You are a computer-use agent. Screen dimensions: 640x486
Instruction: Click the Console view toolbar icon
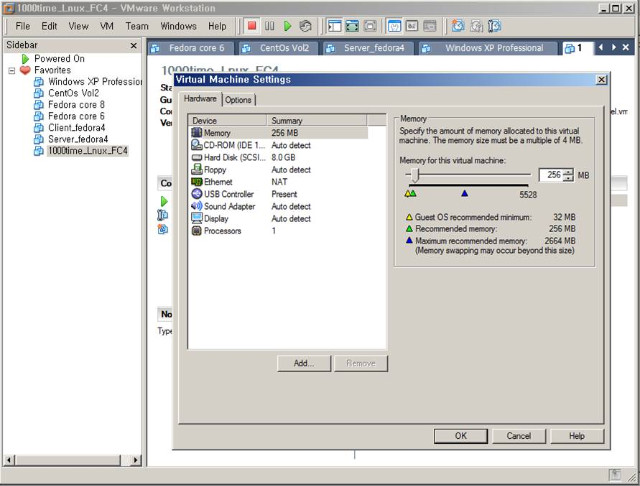tap(412, 26)
